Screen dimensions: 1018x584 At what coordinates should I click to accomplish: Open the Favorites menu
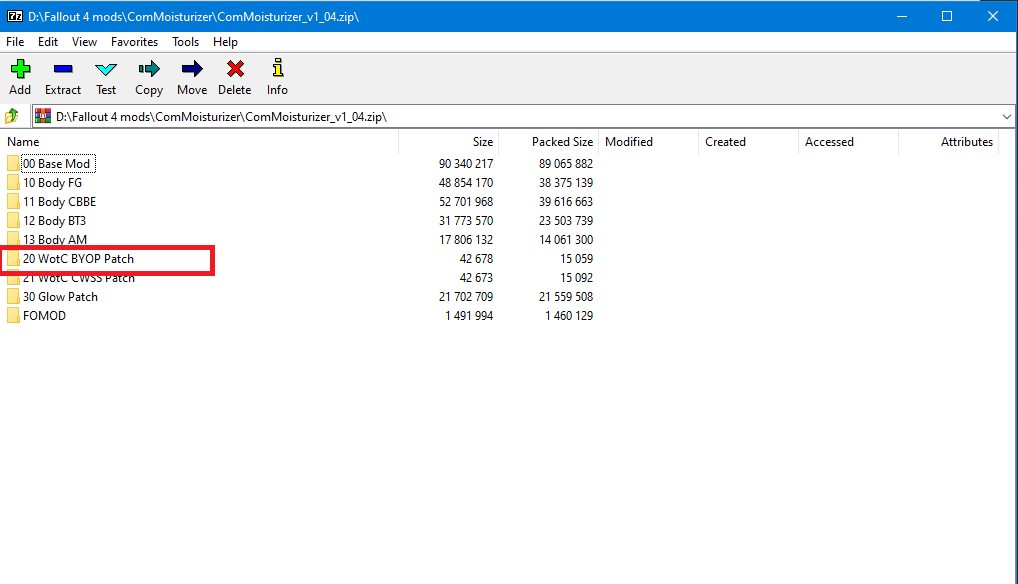[134, 42]
